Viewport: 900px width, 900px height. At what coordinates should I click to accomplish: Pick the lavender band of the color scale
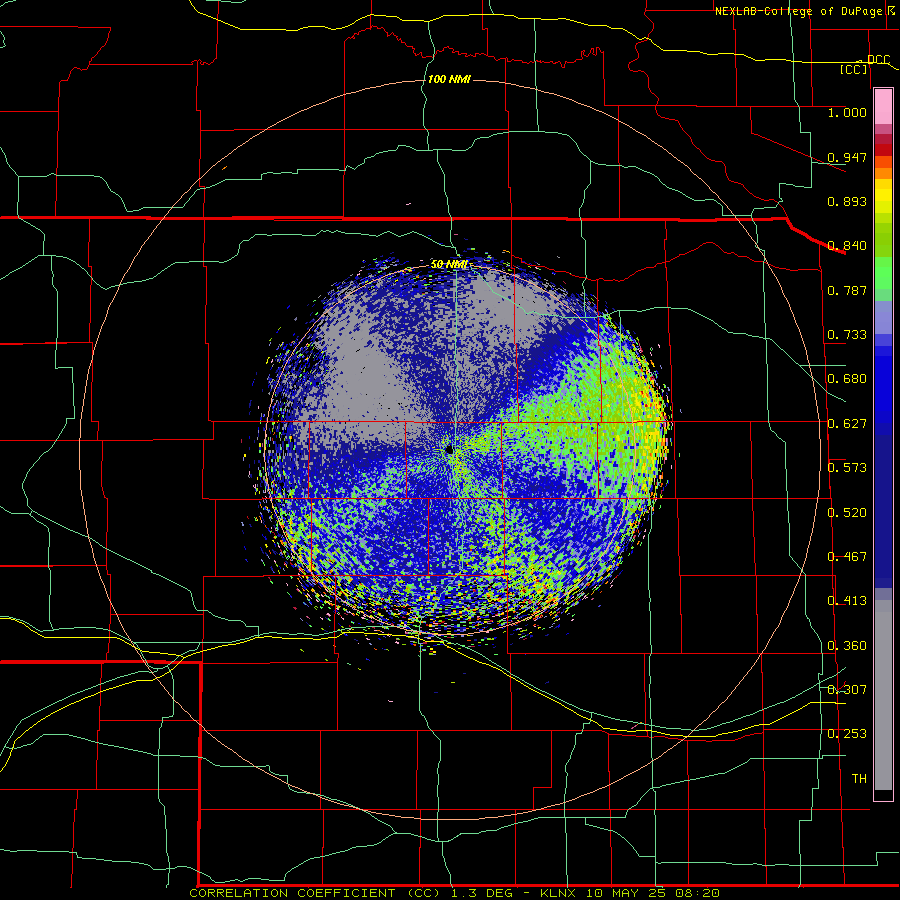point(883,317)
